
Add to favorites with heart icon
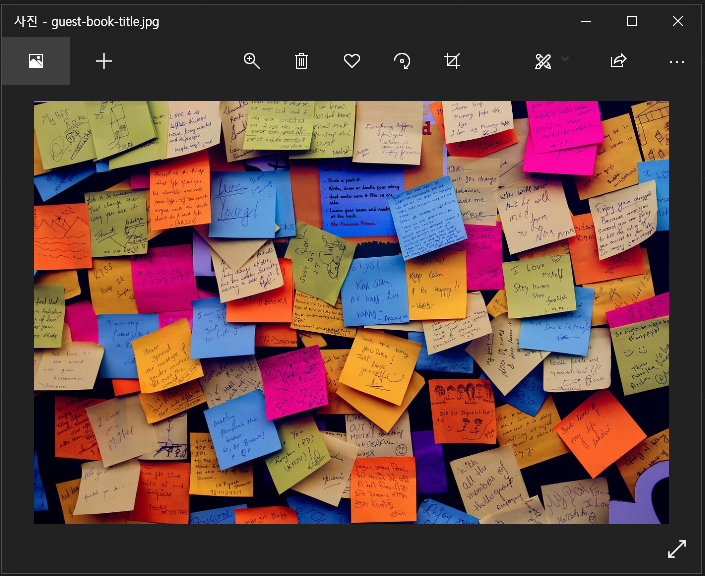[x=352, y=61]
